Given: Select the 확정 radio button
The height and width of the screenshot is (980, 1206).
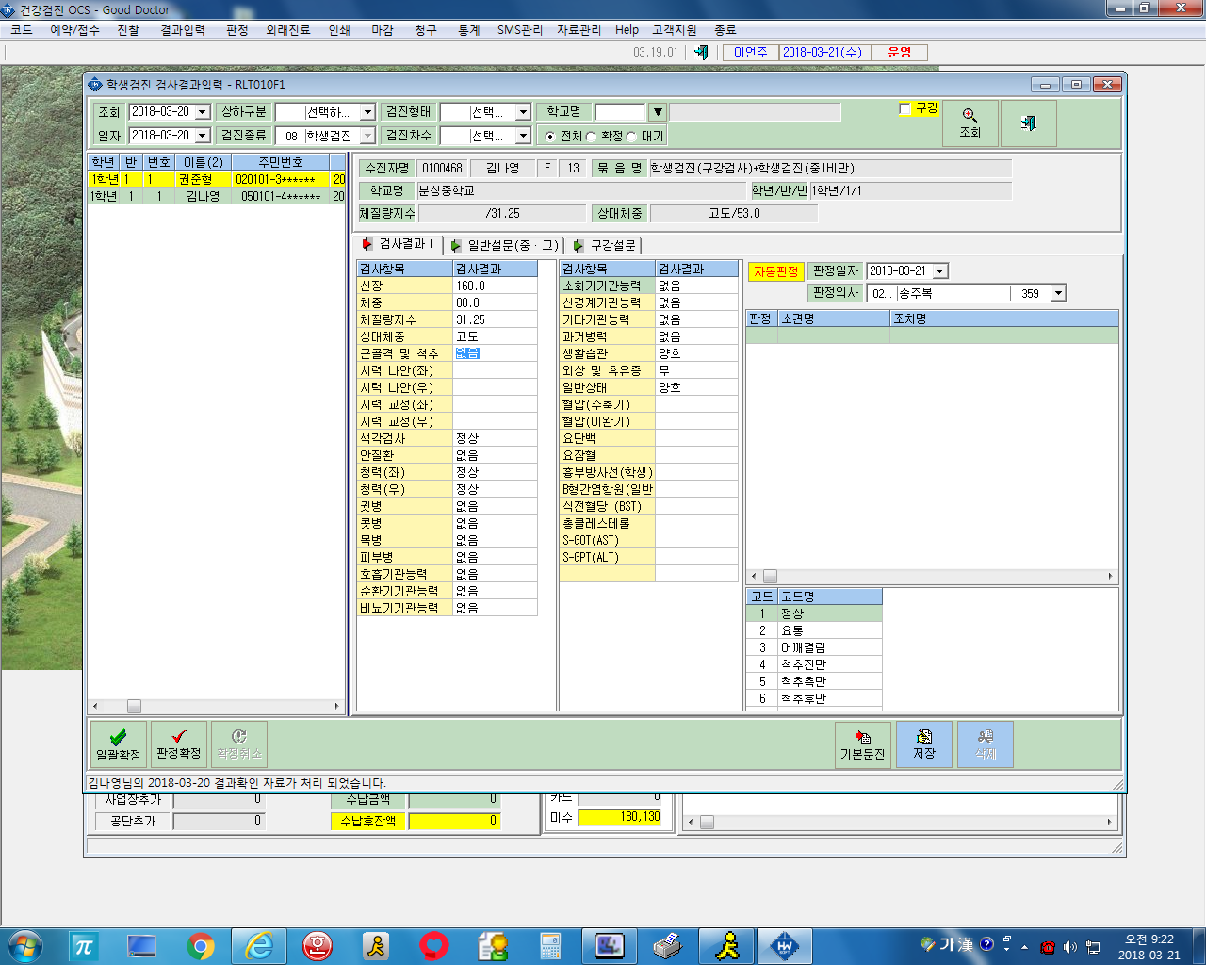Looking at the screenshot, I should [592, 137].
